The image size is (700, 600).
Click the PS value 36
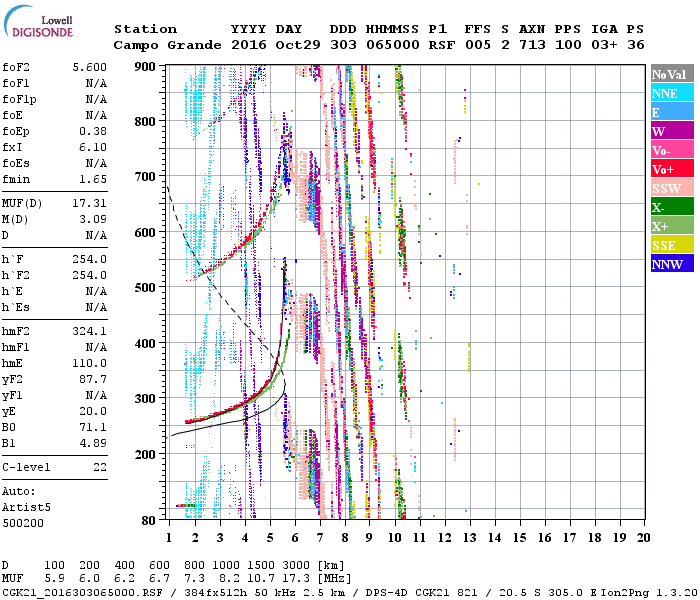click(x=636, y=45)
